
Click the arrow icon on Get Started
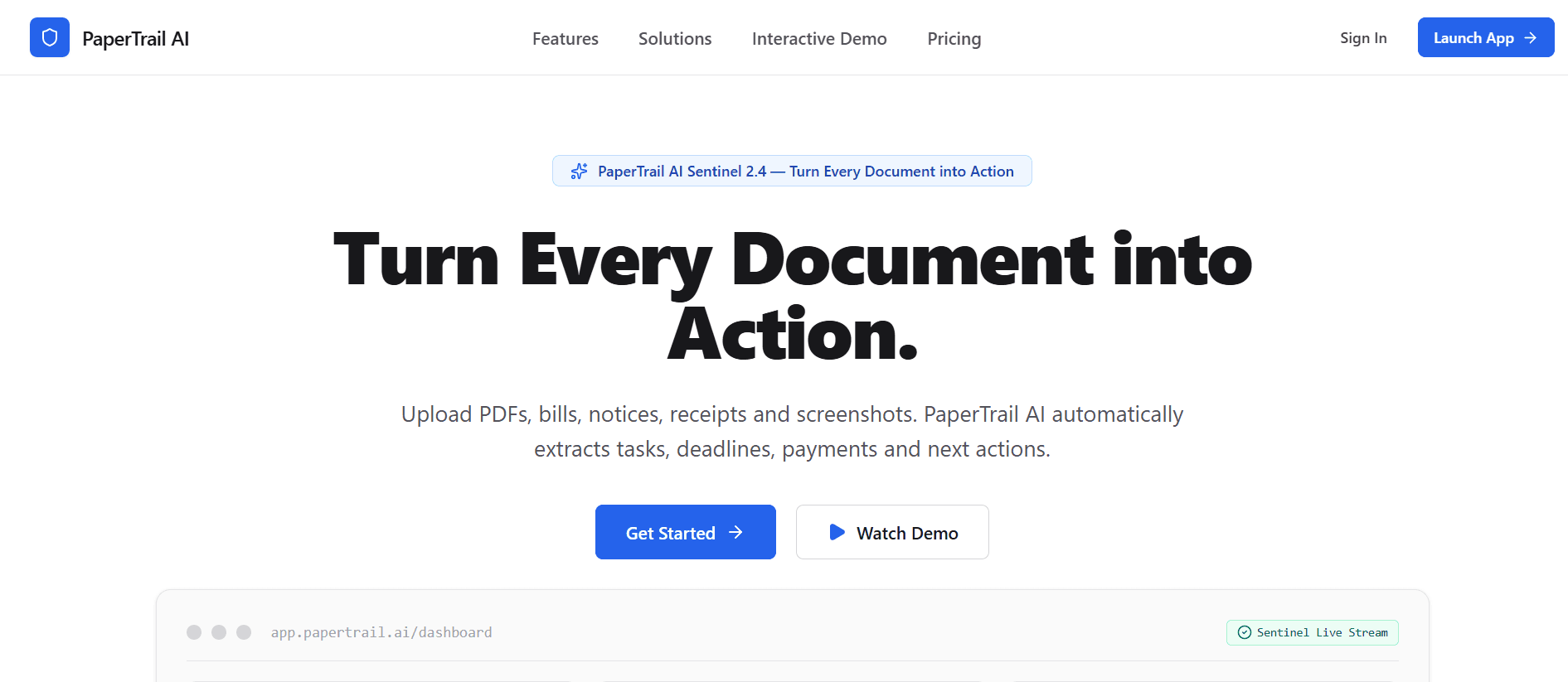click(735, 532)
